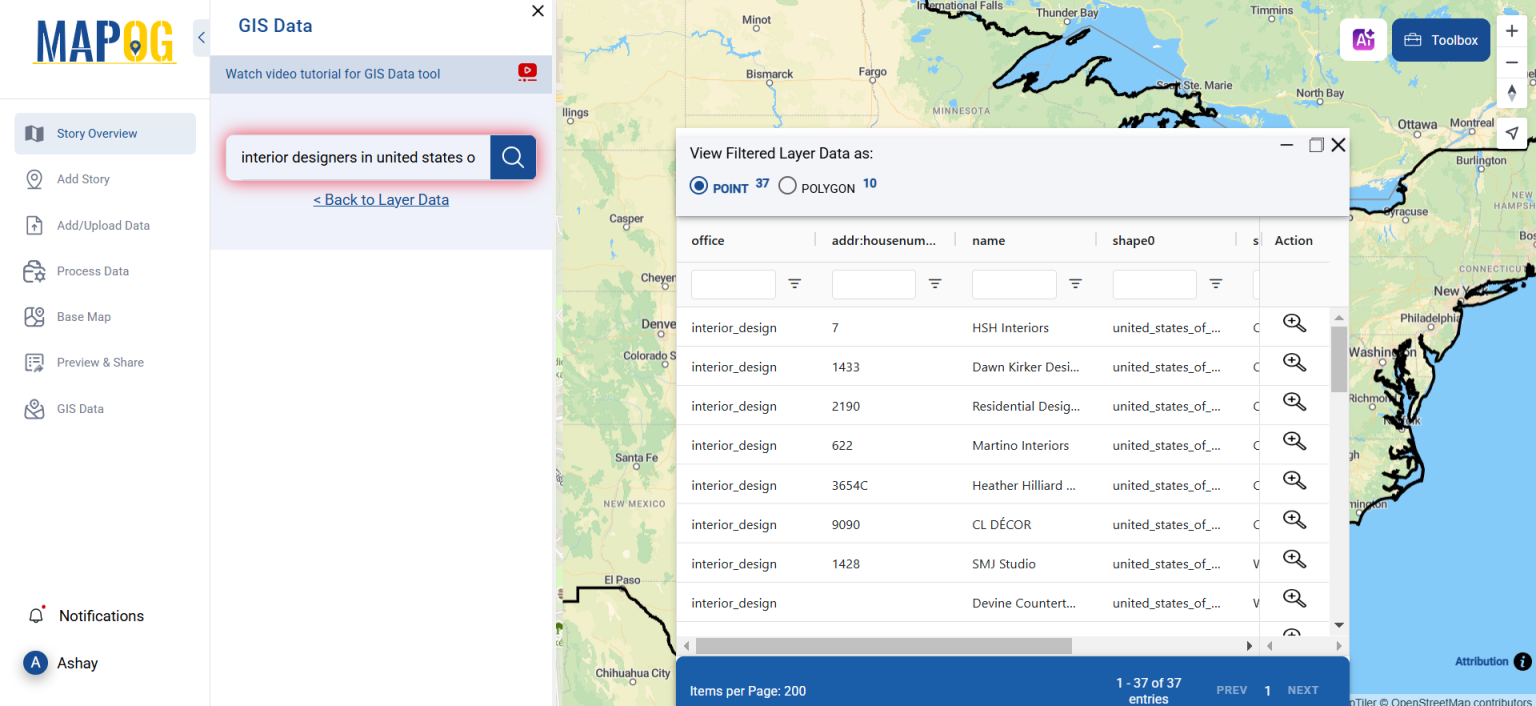This screenshot has height=706, width=1536.
Task: Click the locate-me arrow on the map controls
Action: (1511, 132)
